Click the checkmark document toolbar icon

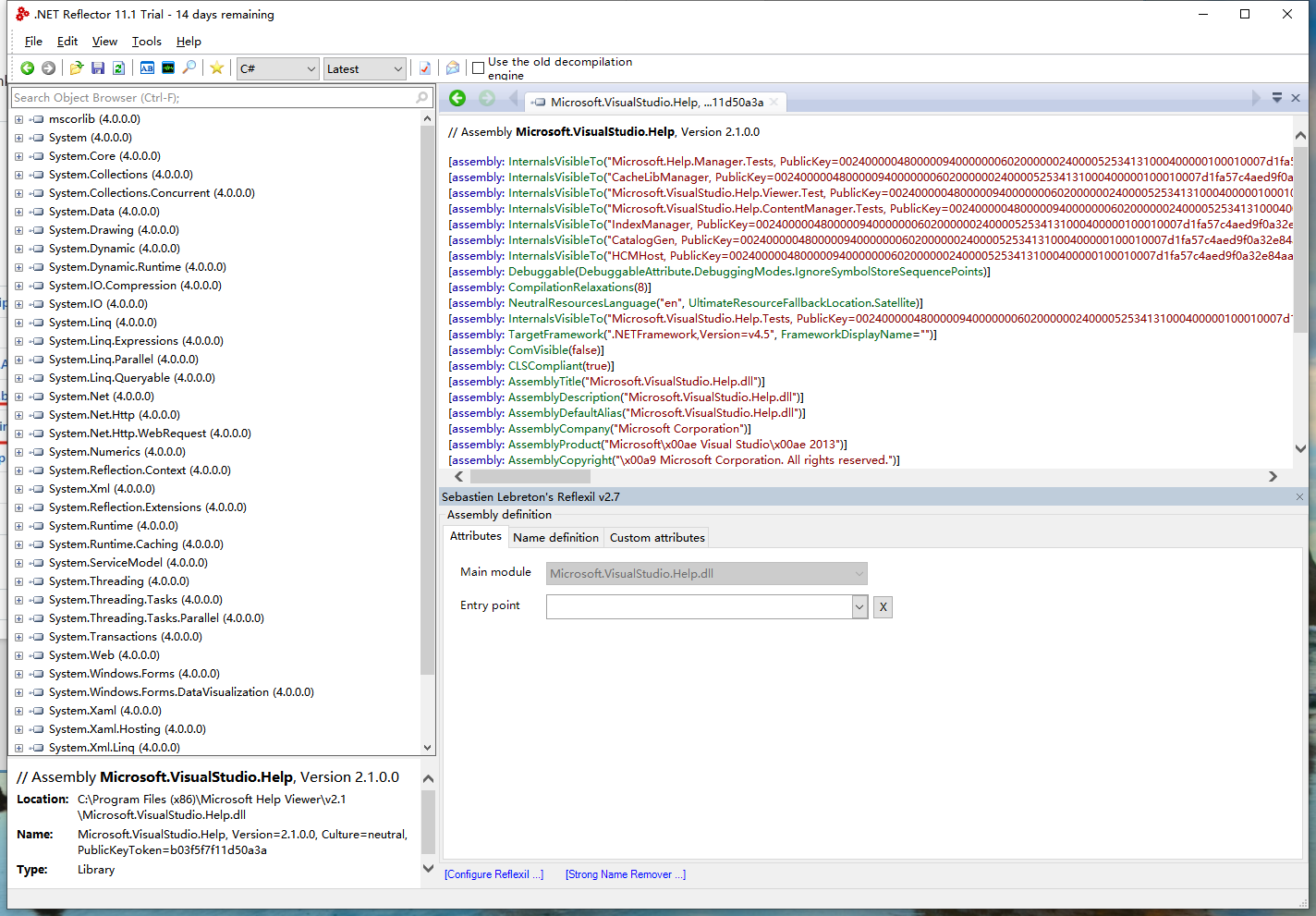[425, 68]
